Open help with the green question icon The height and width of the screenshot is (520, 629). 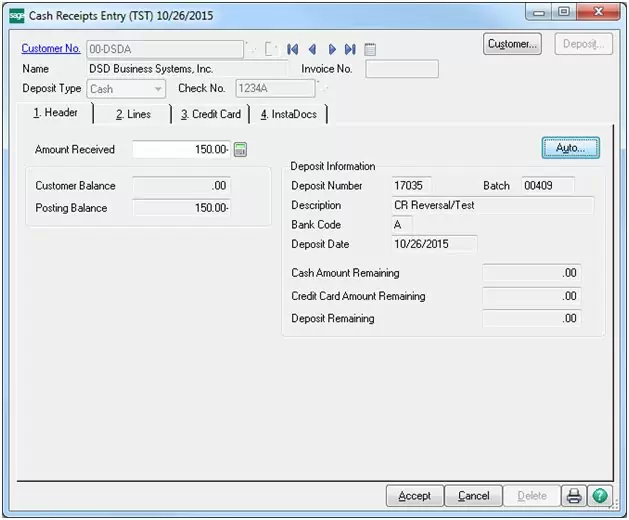(600, 496)
